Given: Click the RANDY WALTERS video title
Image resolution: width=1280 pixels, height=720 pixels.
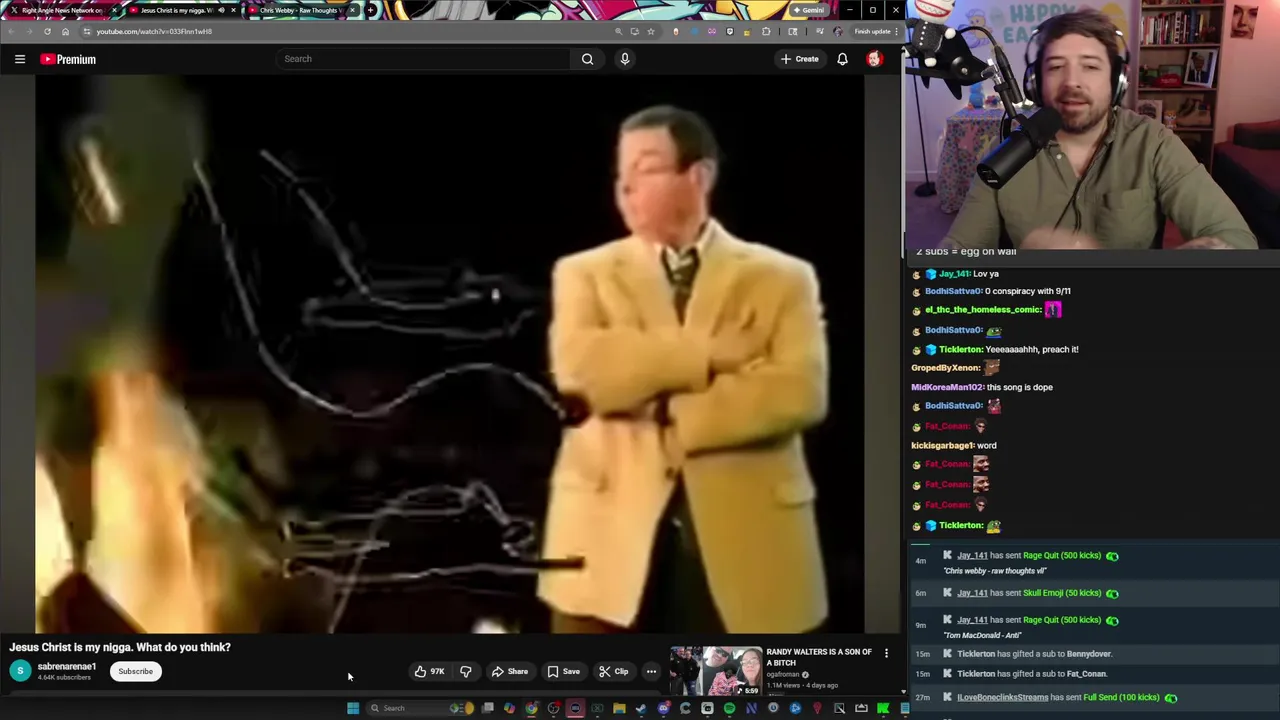Looking at the screenshot, I should pyautogui.click(x=819, y=657).
